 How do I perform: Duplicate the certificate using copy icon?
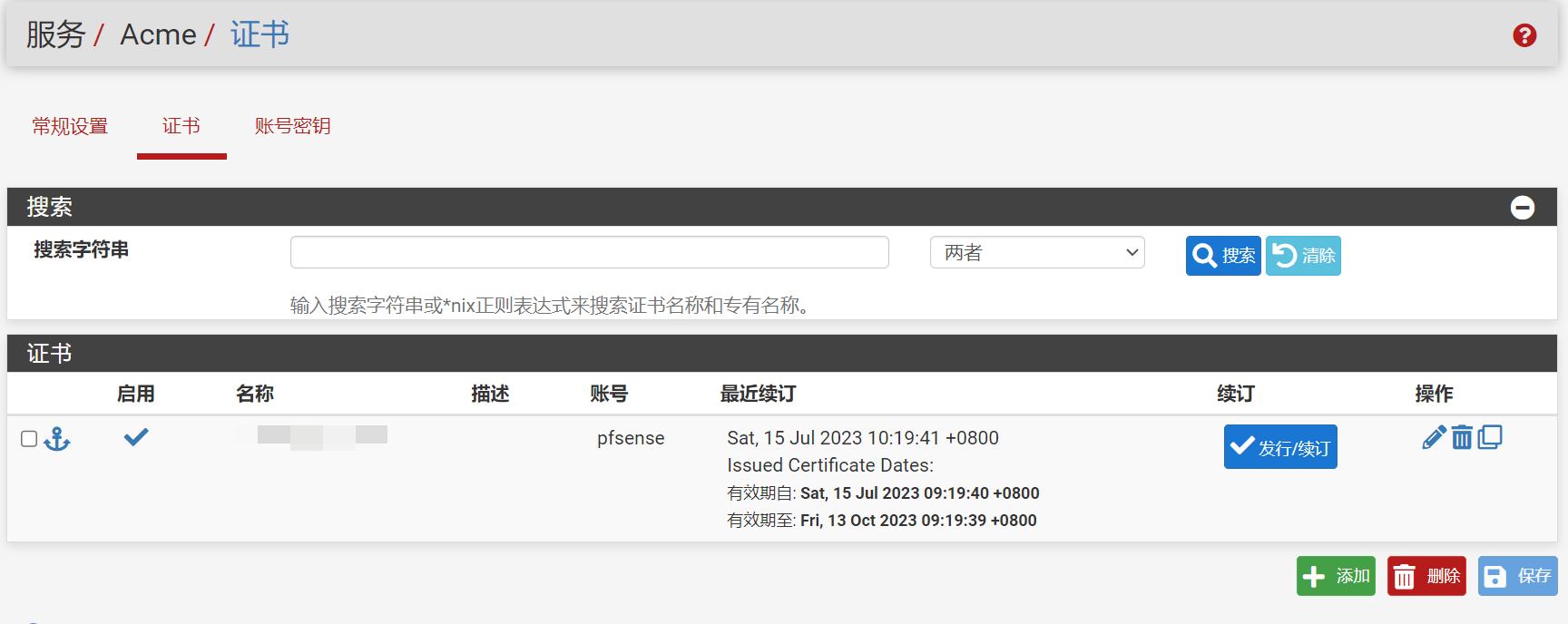tap(1490, 438)
